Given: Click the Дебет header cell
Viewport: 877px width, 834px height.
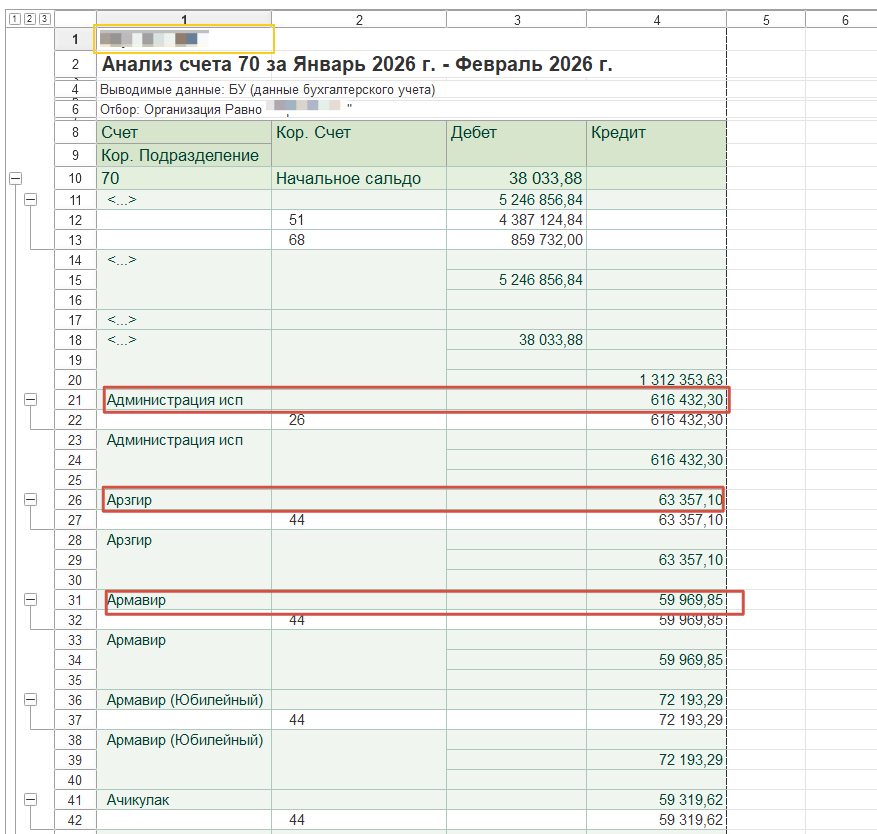Looking at the screenshot, I should tap(517, 144).
